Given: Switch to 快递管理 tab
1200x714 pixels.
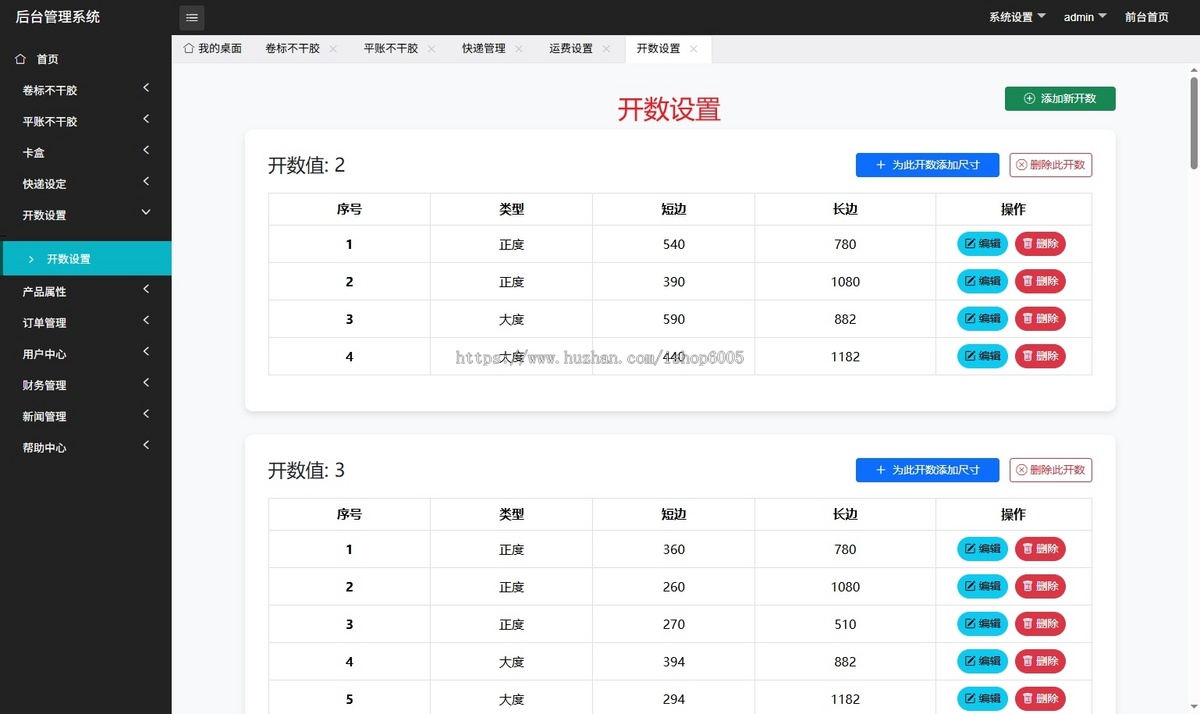Looking at the screenshot, I should [484, 49].
